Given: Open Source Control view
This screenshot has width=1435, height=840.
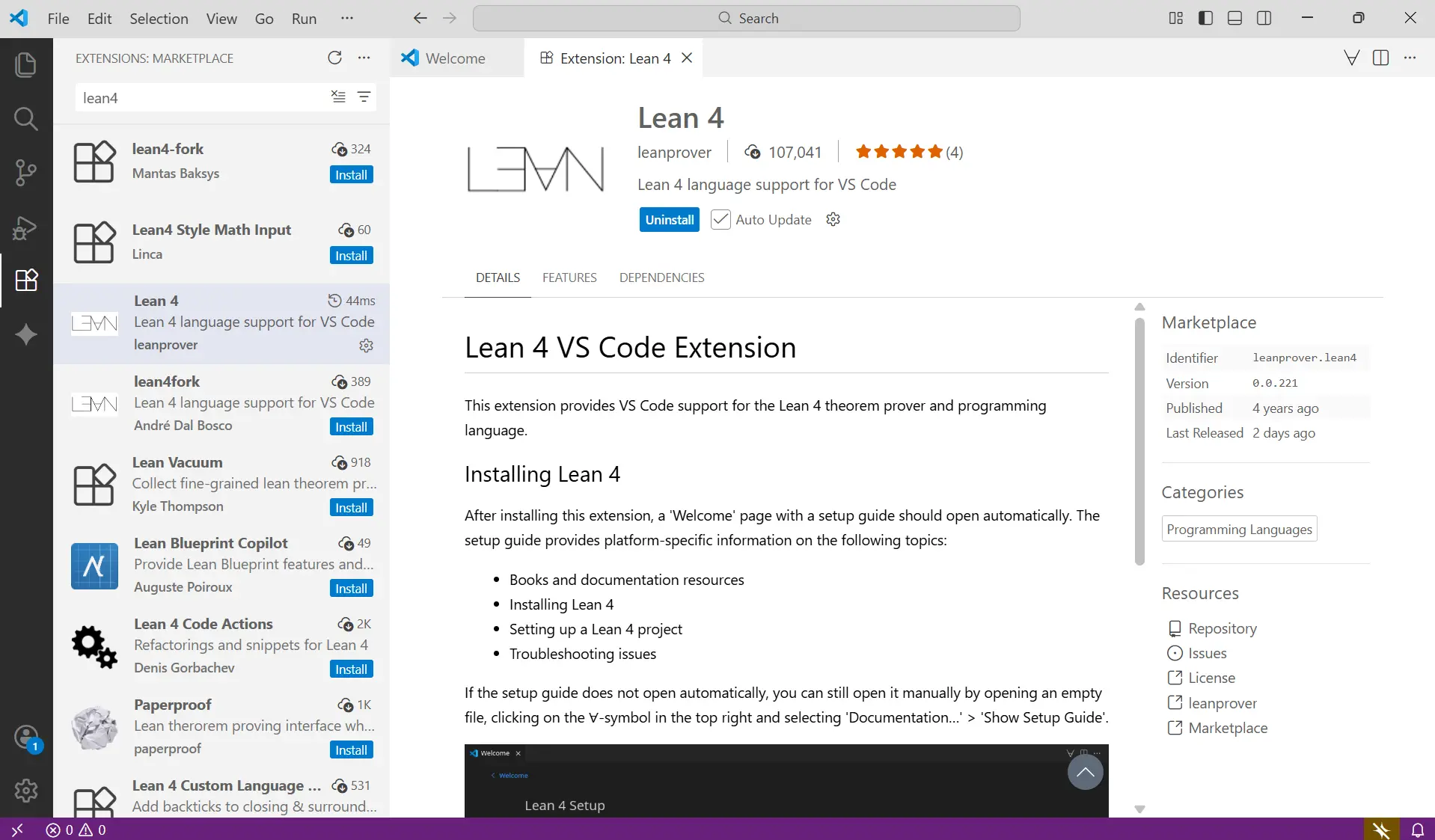Looking at the screenshot, I should (25, 172).
